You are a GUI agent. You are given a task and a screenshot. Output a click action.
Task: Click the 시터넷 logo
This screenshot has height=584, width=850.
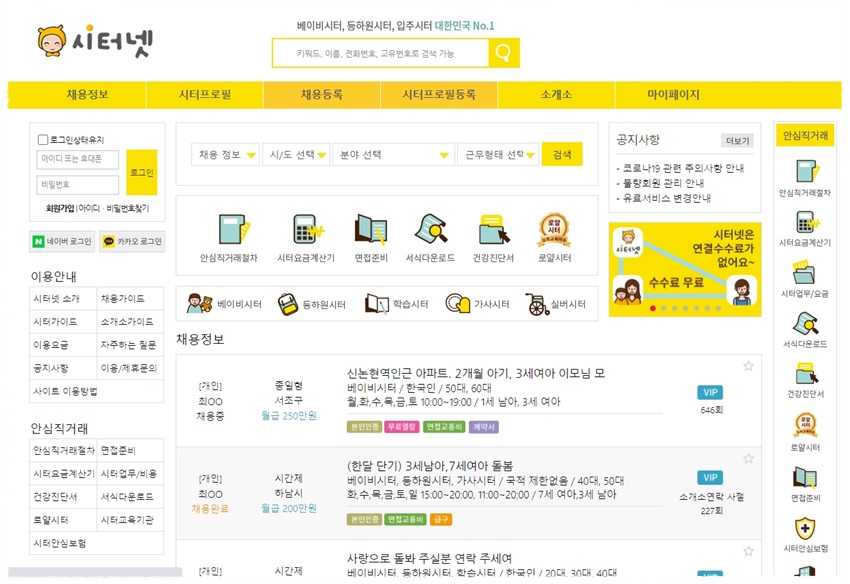[x=95, y=41]
